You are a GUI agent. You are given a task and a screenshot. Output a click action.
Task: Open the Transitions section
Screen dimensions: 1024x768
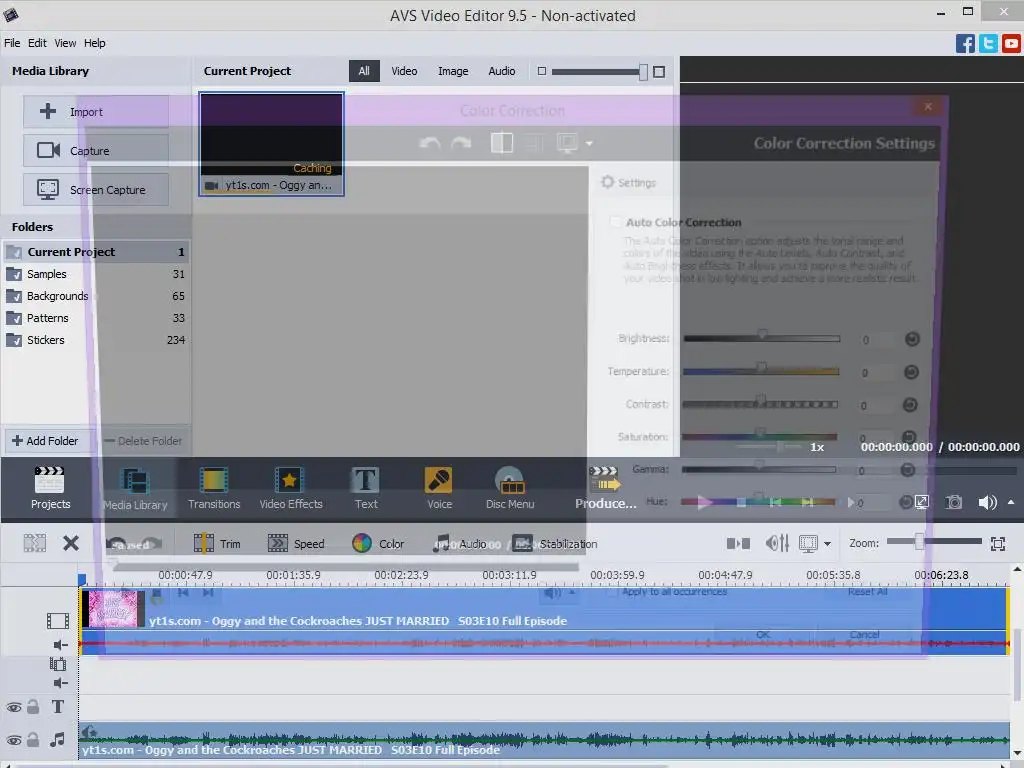pyautogui.click(x=214, y=487)
